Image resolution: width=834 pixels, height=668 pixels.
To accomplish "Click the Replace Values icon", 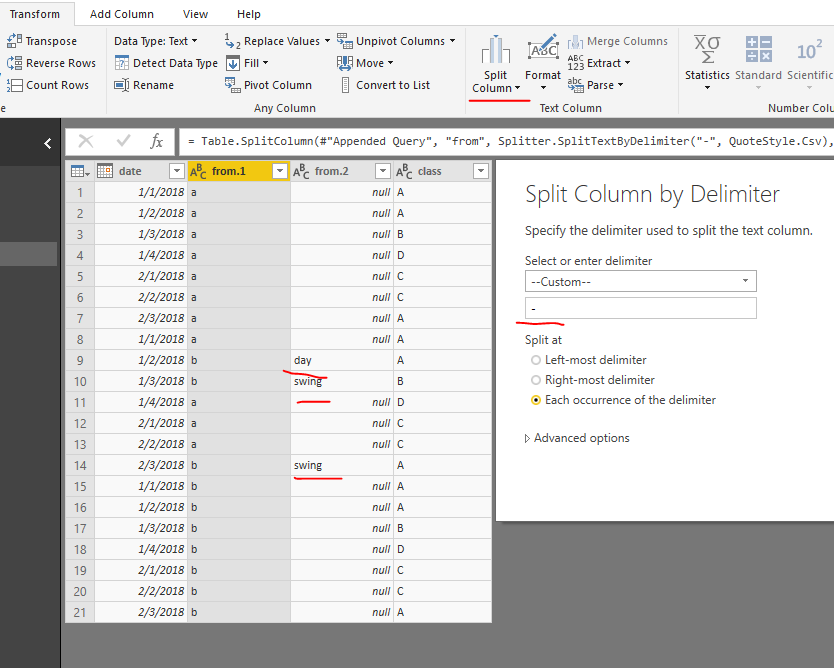I will pyautogui.click(x=232, y=41).
